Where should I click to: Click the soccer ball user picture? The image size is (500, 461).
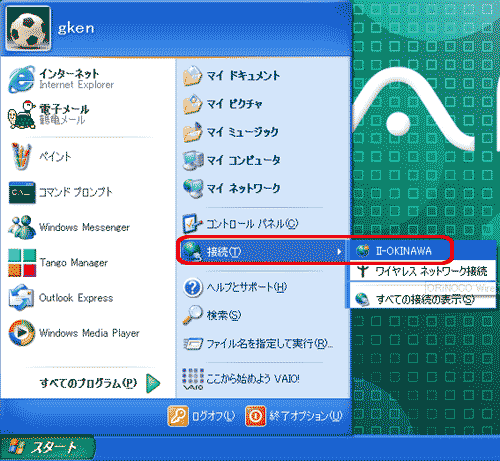(x=28, y=28)
